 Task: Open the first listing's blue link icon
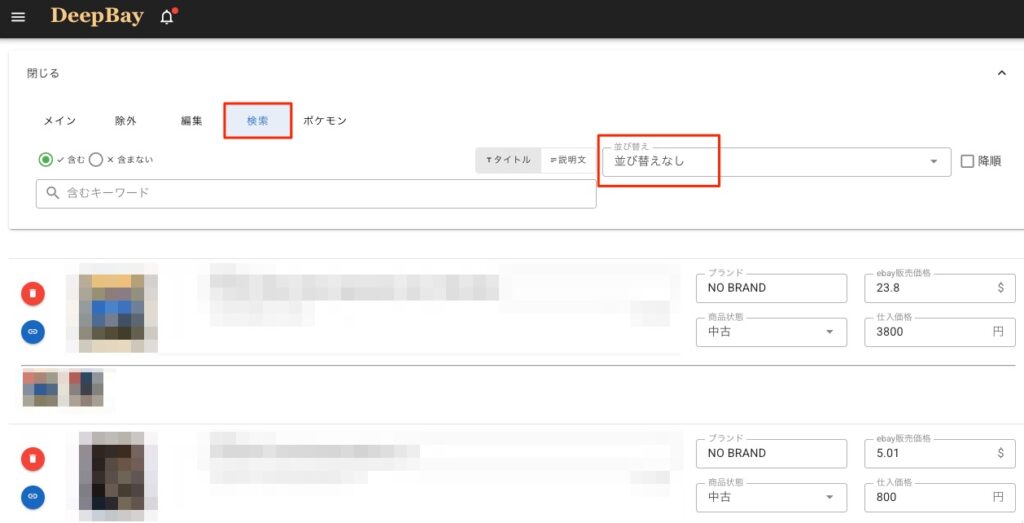[33, 331]
